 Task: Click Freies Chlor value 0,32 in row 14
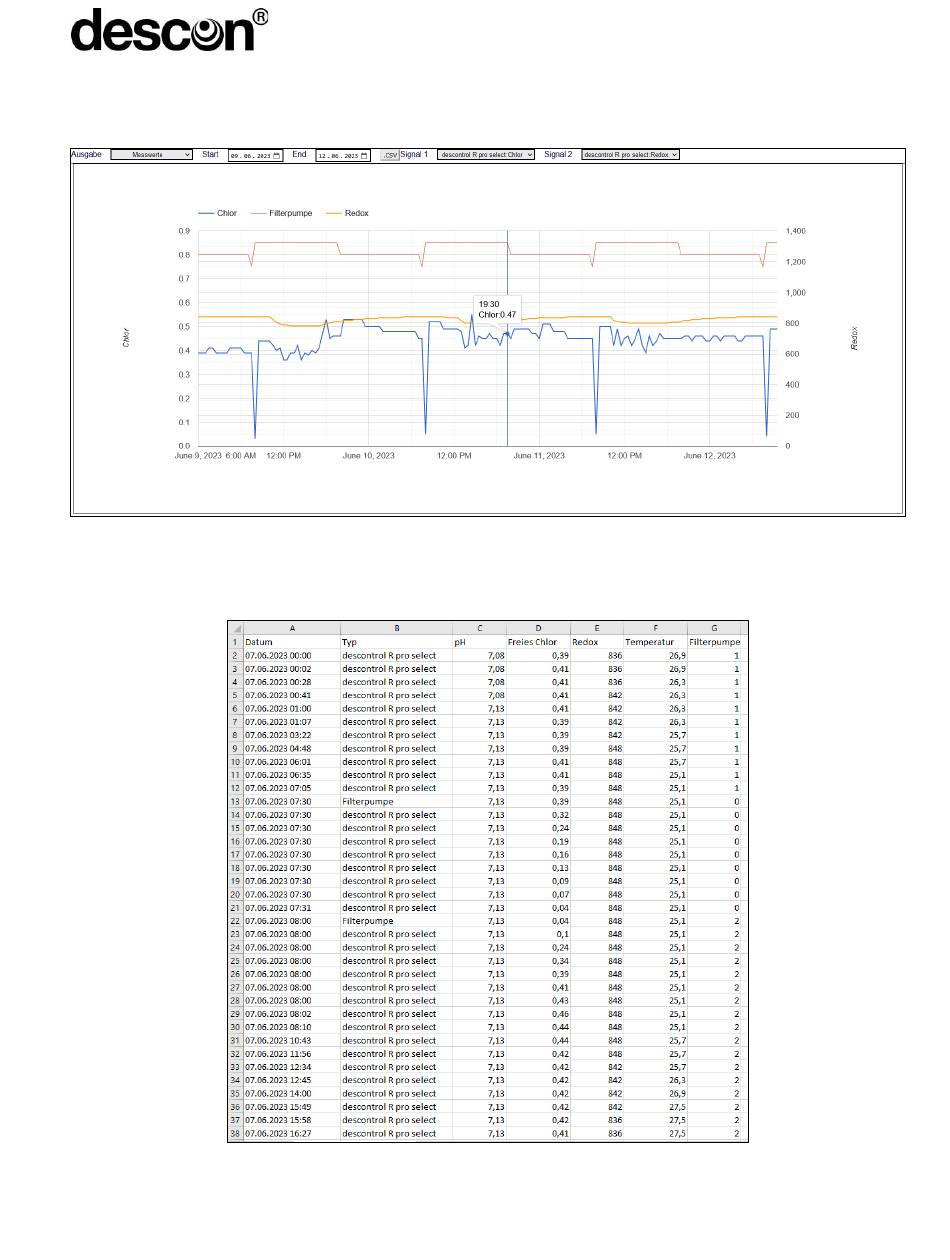(538, 815)
